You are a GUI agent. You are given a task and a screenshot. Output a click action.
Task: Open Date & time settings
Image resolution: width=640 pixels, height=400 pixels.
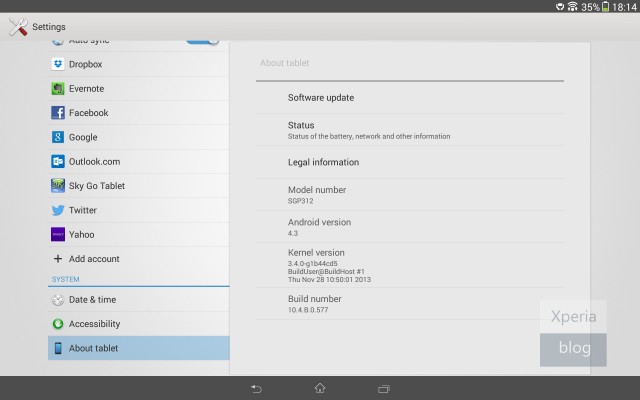click(x=139, y=300)
